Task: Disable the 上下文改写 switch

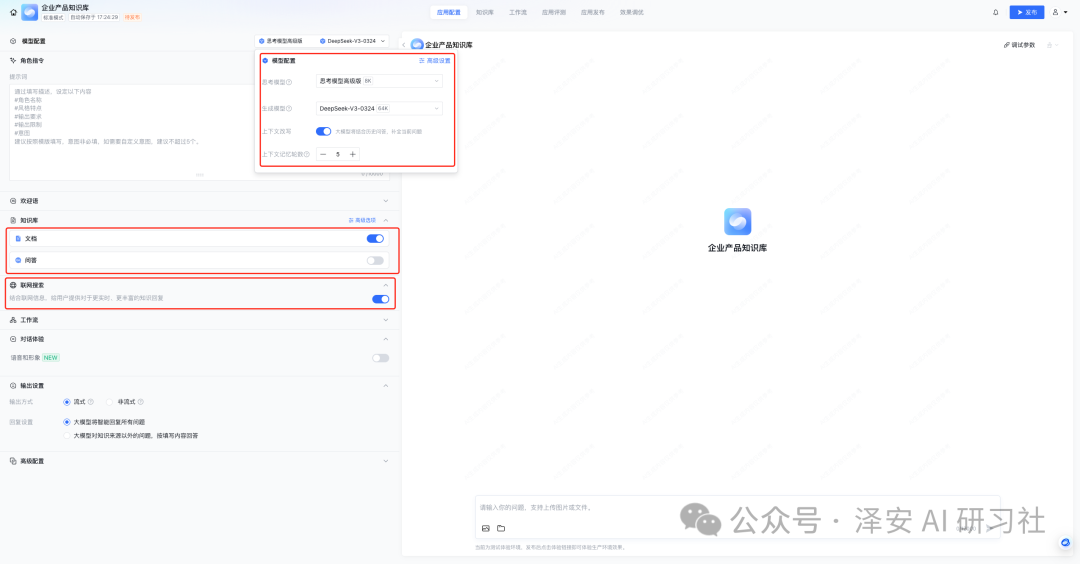Action: [323, 131]
